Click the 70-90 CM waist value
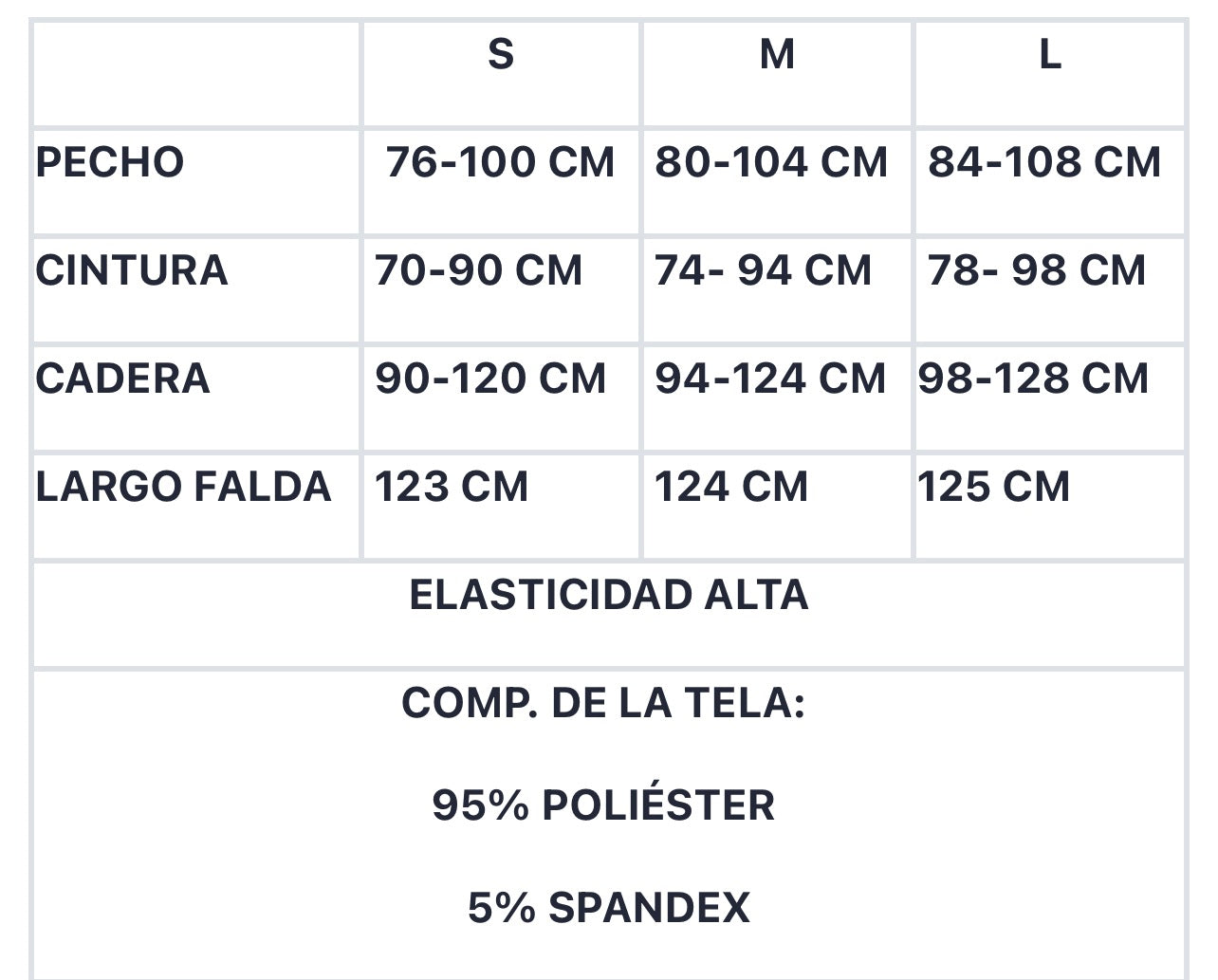This screenshot has height=980, width=1218. pyautogui.click(x=478, y=270)
